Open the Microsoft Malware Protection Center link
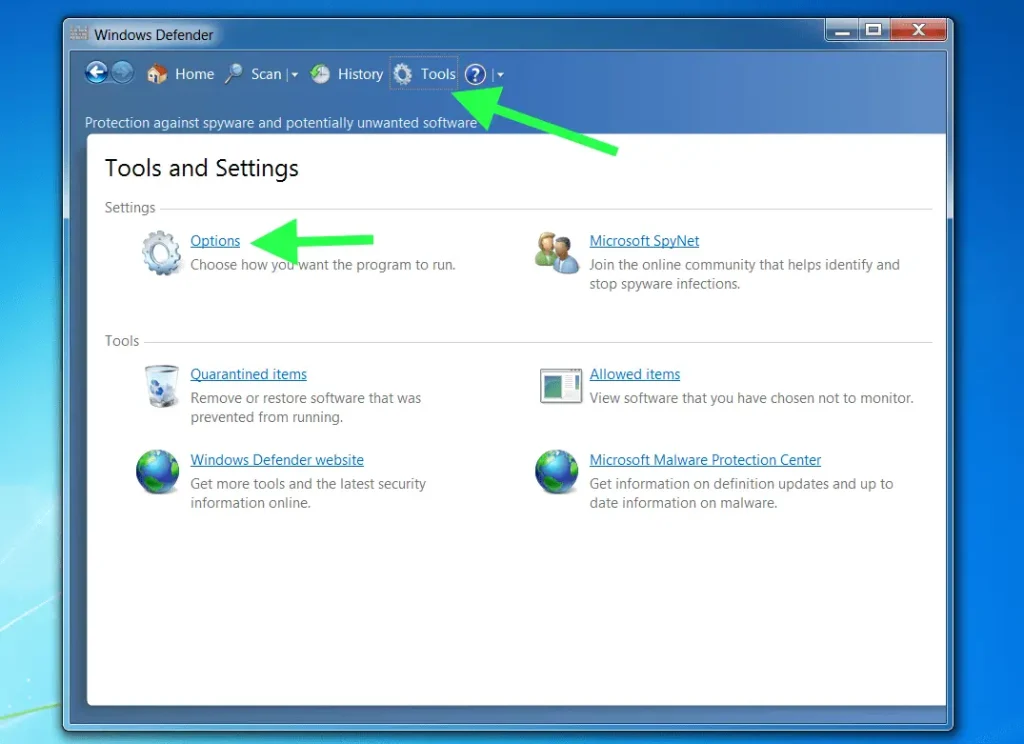Screen dimensions: 1024x744 (705, 460)
